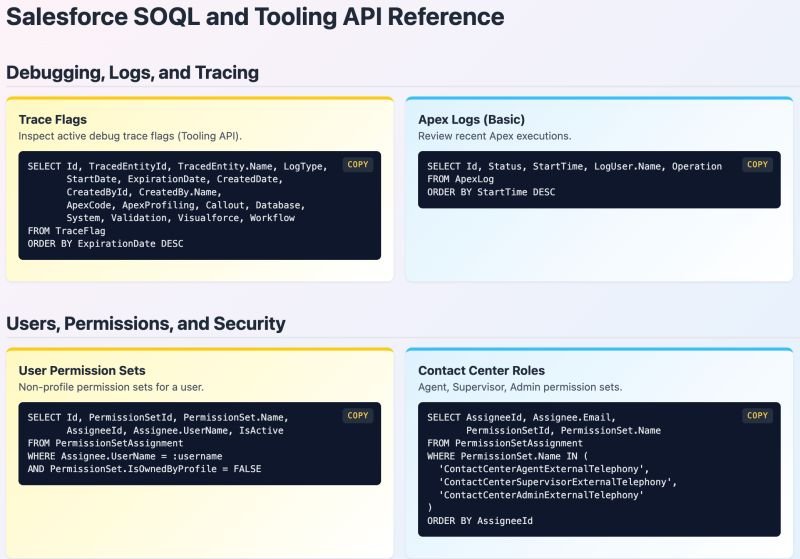800x559 pixels.
Task: Copy the Trace Flags query
Action: click(x=358, y=165)
